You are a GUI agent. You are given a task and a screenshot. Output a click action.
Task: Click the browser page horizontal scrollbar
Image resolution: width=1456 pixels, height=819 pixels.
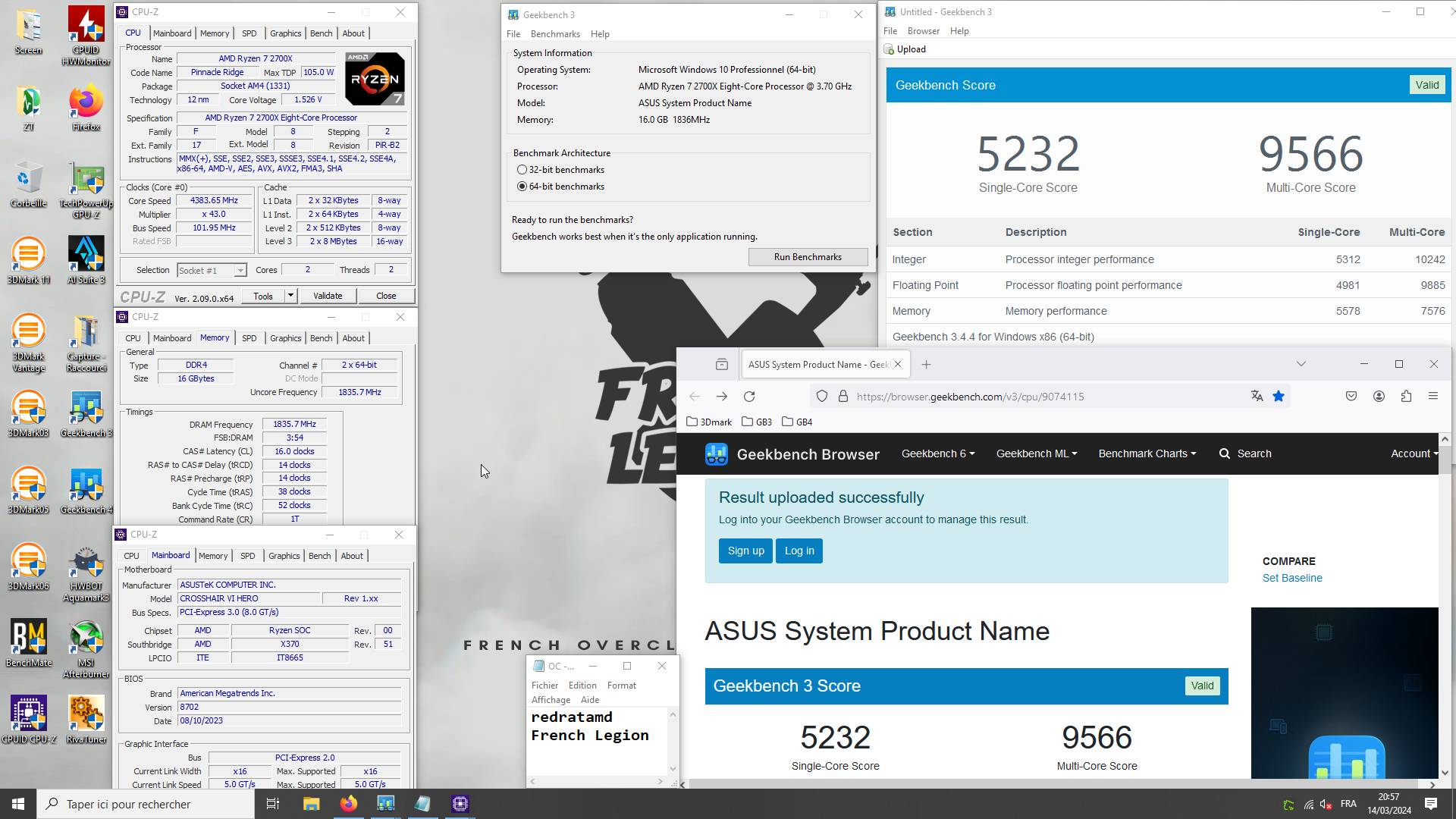1058,784
